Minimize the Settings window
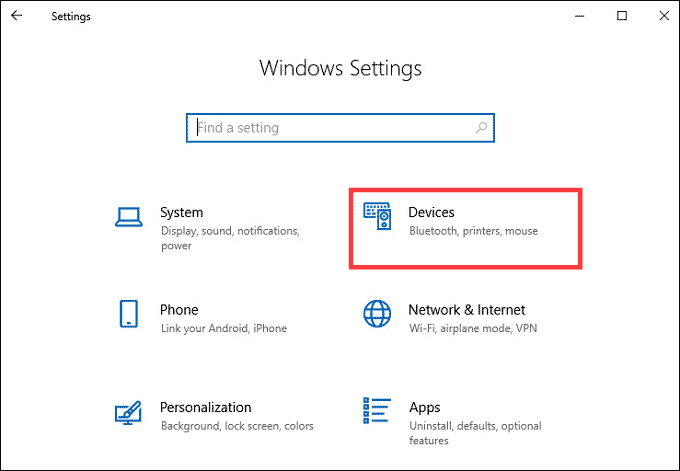The image size is (680, 471). click(x=579, y=16)
